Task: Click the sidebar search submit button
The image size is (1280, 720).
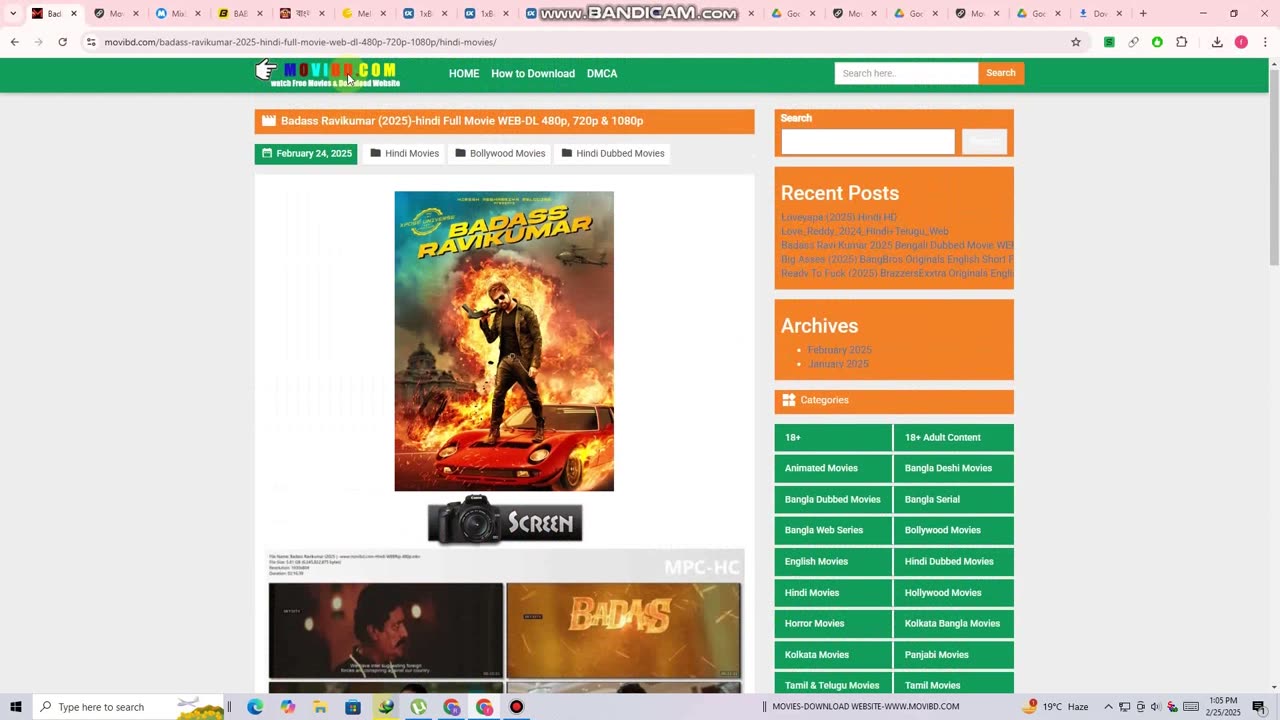Action: pos(984,142)
